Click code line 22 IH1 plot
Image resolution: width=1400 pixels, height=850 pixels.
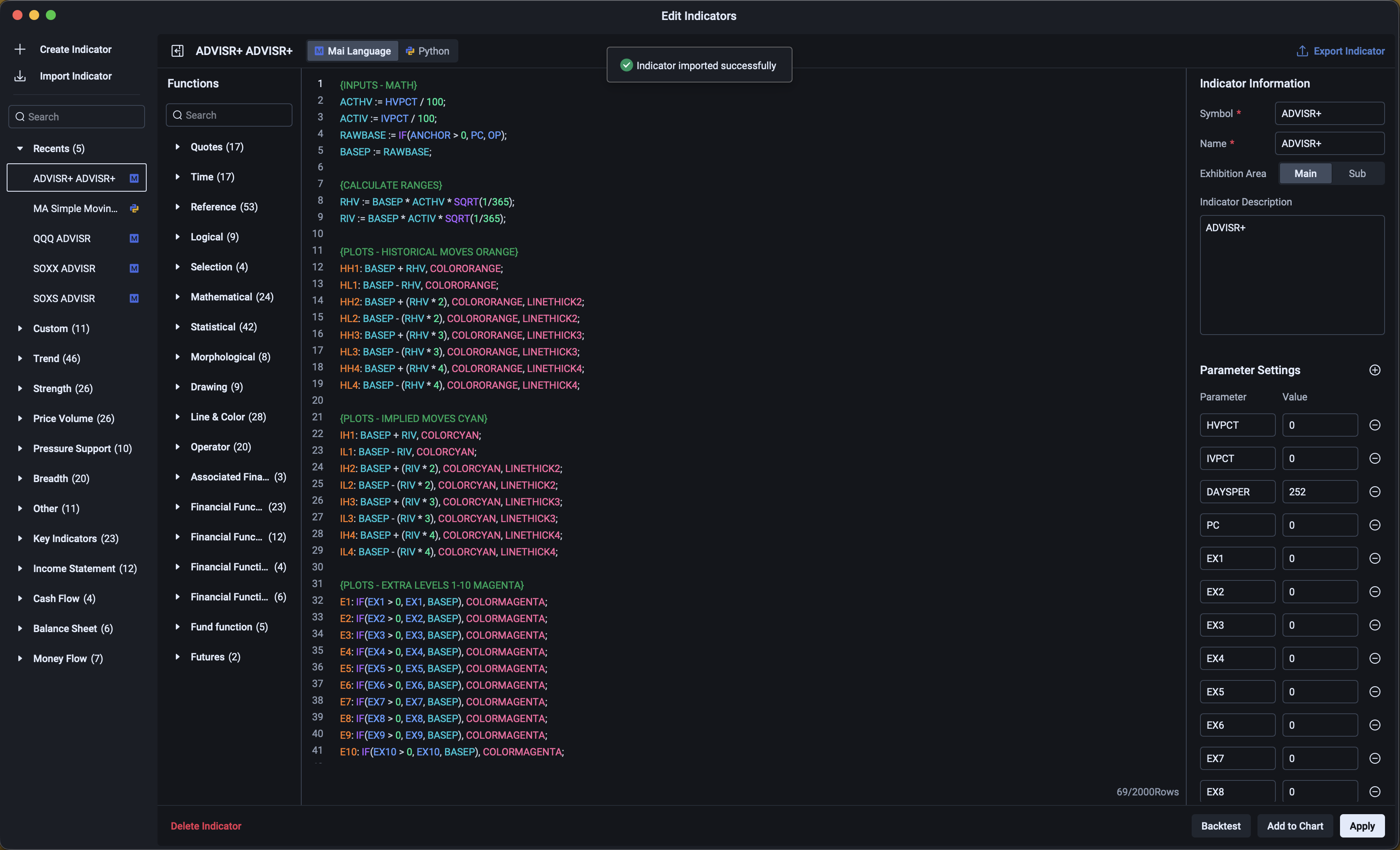click(x=410, y=435)
